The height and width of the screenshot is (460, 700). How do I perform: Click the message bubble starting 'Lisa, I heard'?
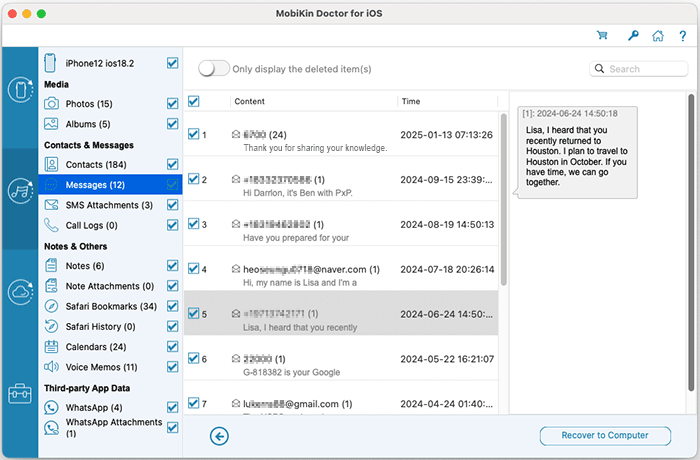point(578,152)
